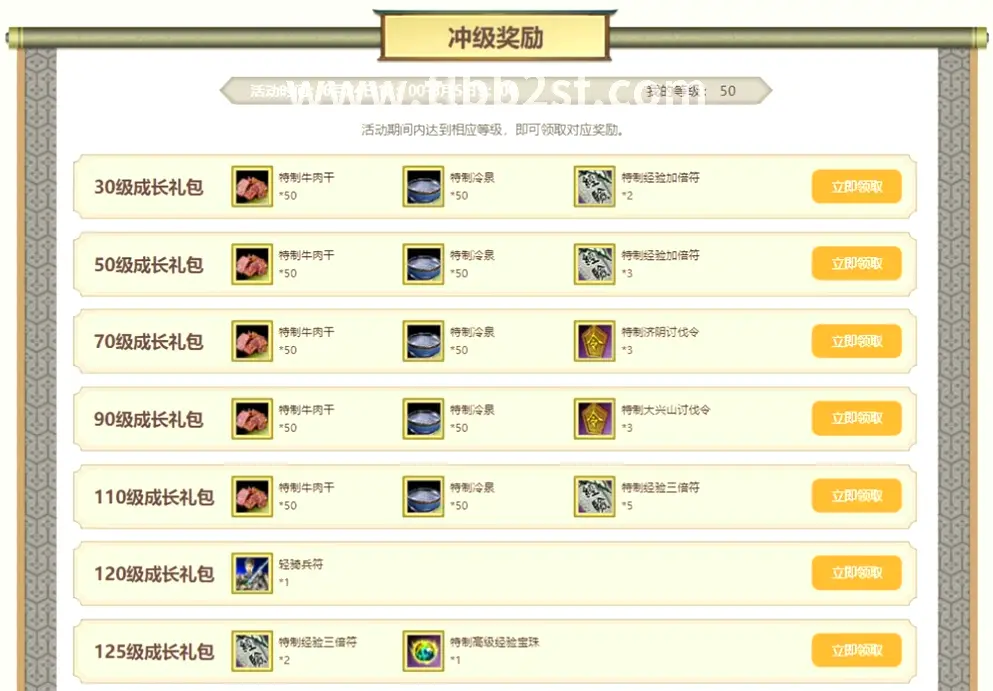The width and height of the screenshot is (993, 691).
Task: Click the cold spring bowl icon in 50级成长礼包
Action: (423, 263)
